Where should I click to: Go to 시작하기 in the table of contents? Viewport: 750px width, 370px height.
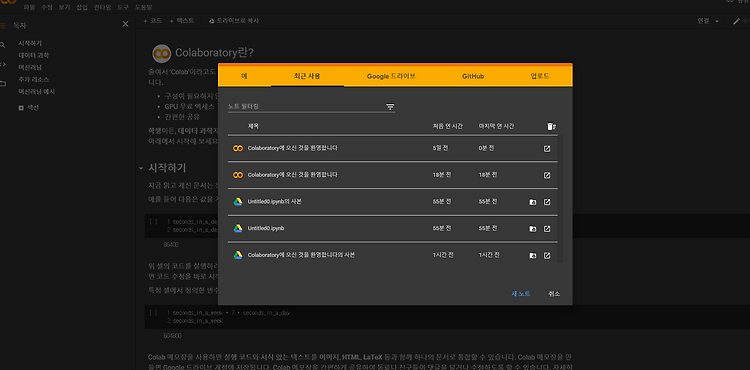[x=30, y=43]
